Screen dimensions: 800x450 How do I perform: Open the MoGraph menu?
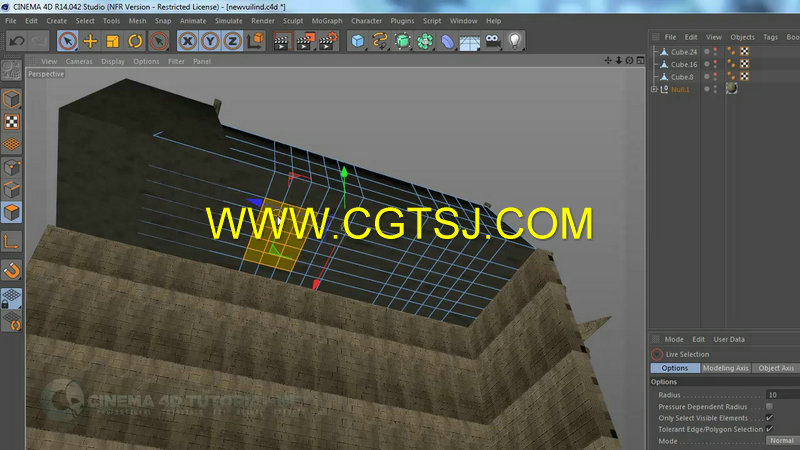coord(327,21)
